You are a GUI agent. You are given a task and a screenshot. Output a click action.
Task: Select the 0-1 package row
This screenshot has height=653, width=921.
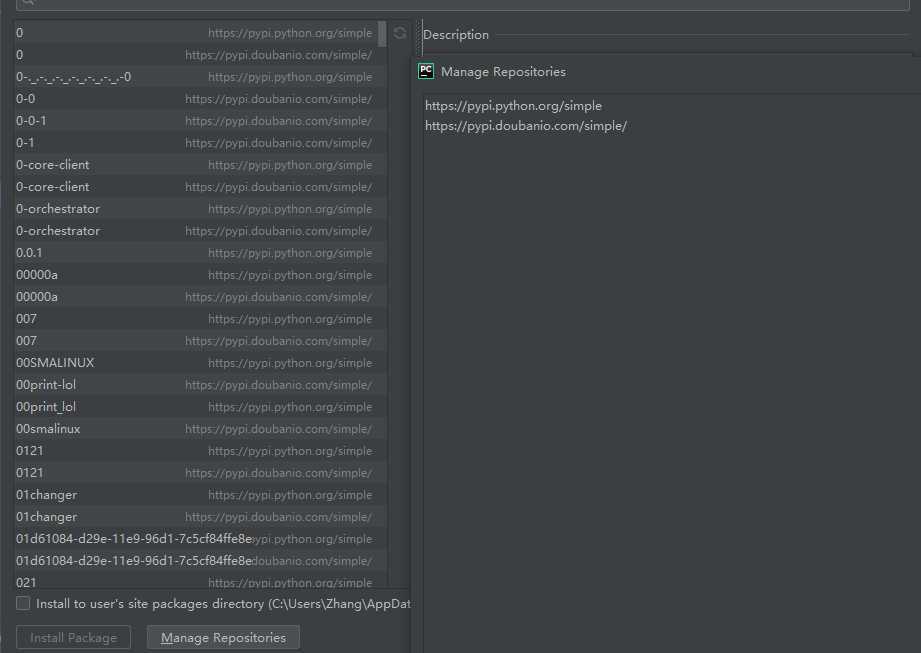click(x=200, y=143)
